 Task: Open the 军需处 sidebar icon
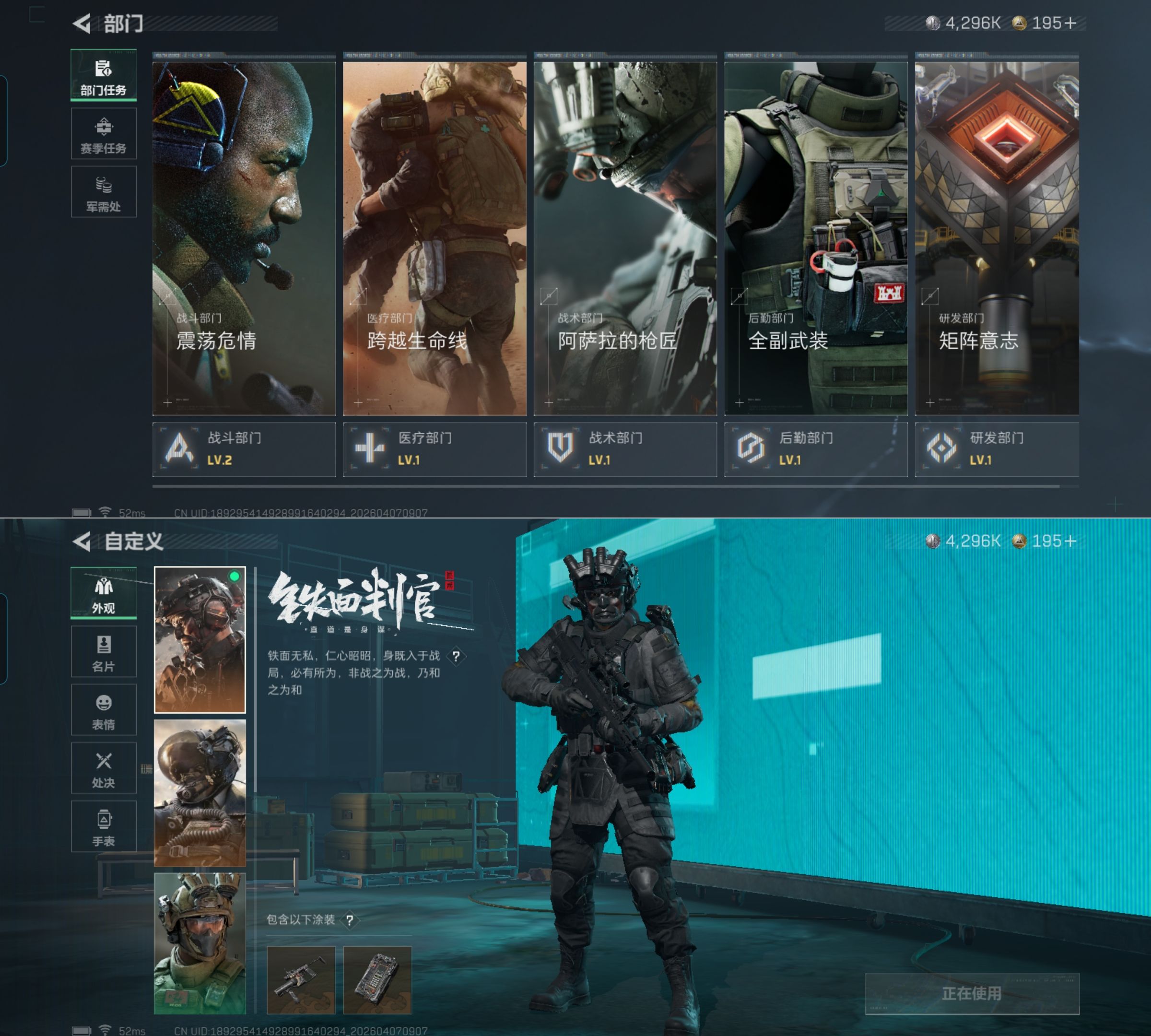pos(103,191)
